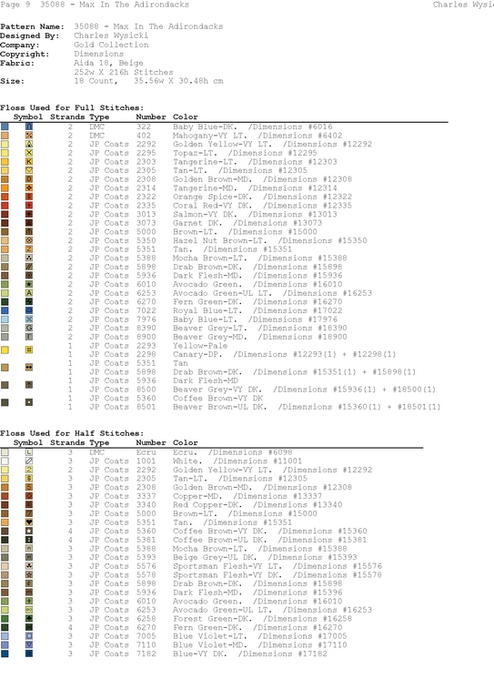Click the page header 'Page 9 35088 - Max In The Adirondacks'
Screen dimensions: 494x699
coord(95,4)
